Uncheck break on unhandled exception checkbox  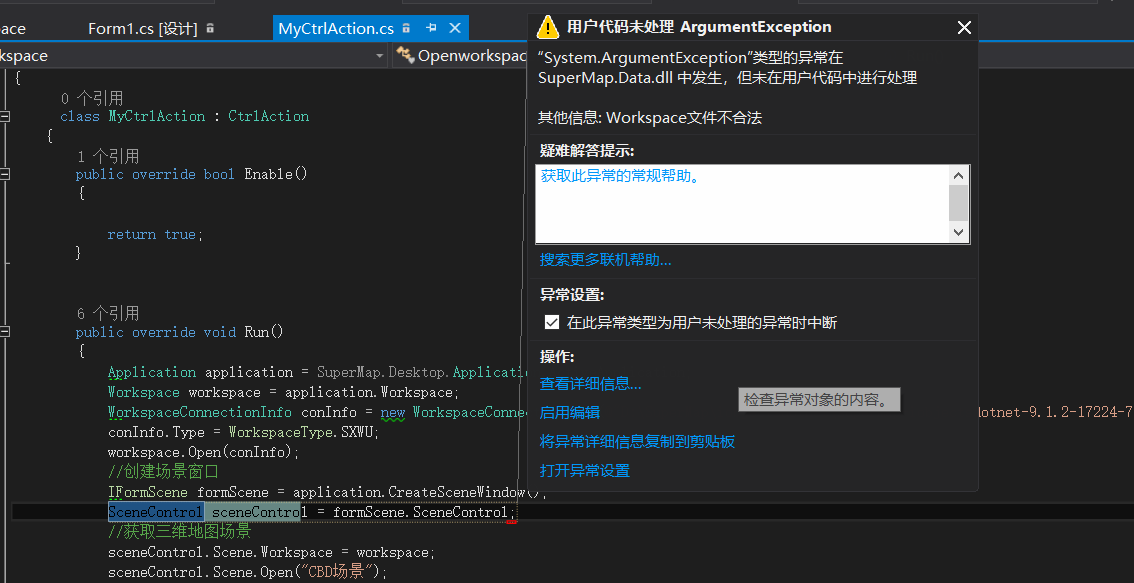552,322
